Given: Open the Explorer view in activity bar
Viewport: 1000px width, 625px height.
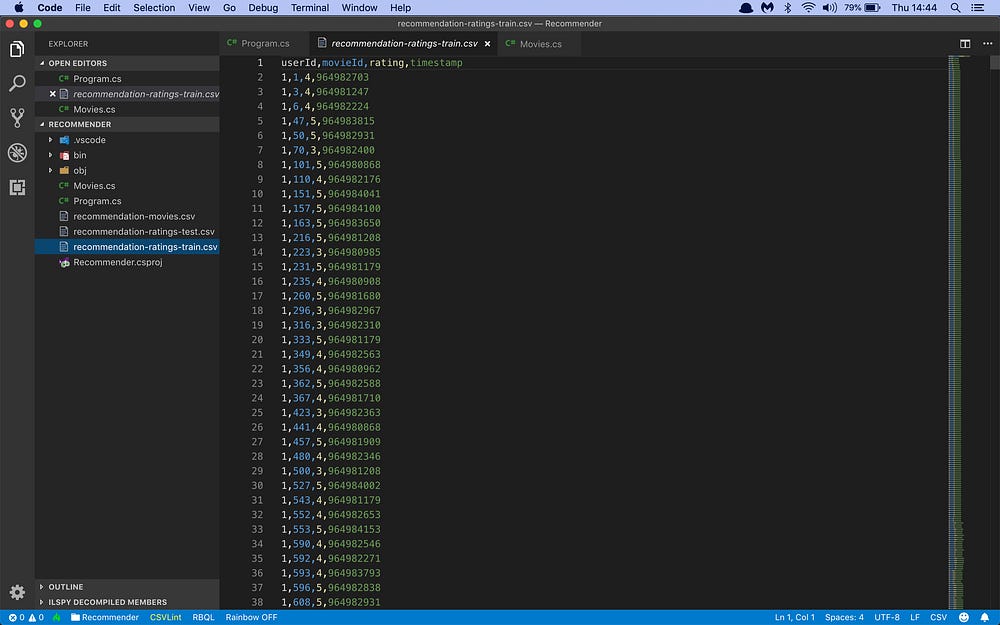Looking at the screenshot, I should click(x=17, y=49).
